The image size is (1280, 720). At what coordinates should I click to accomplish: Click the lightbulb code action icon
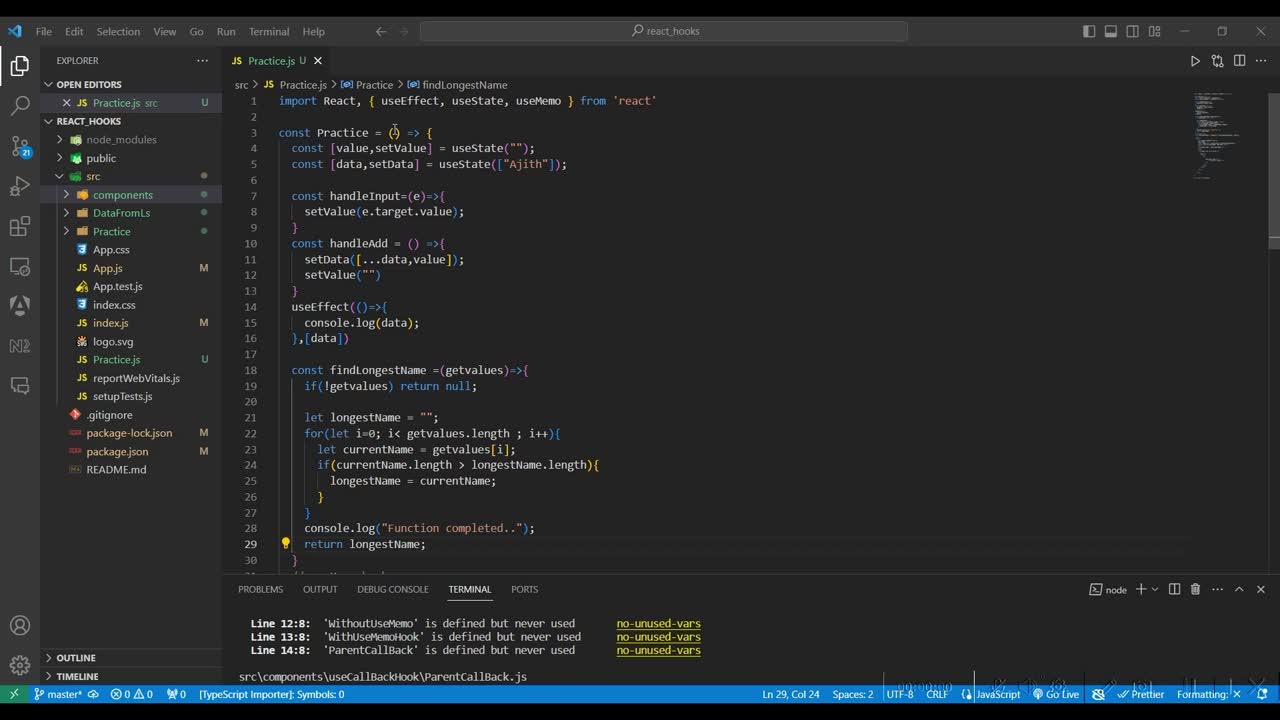tap(285, 544)
